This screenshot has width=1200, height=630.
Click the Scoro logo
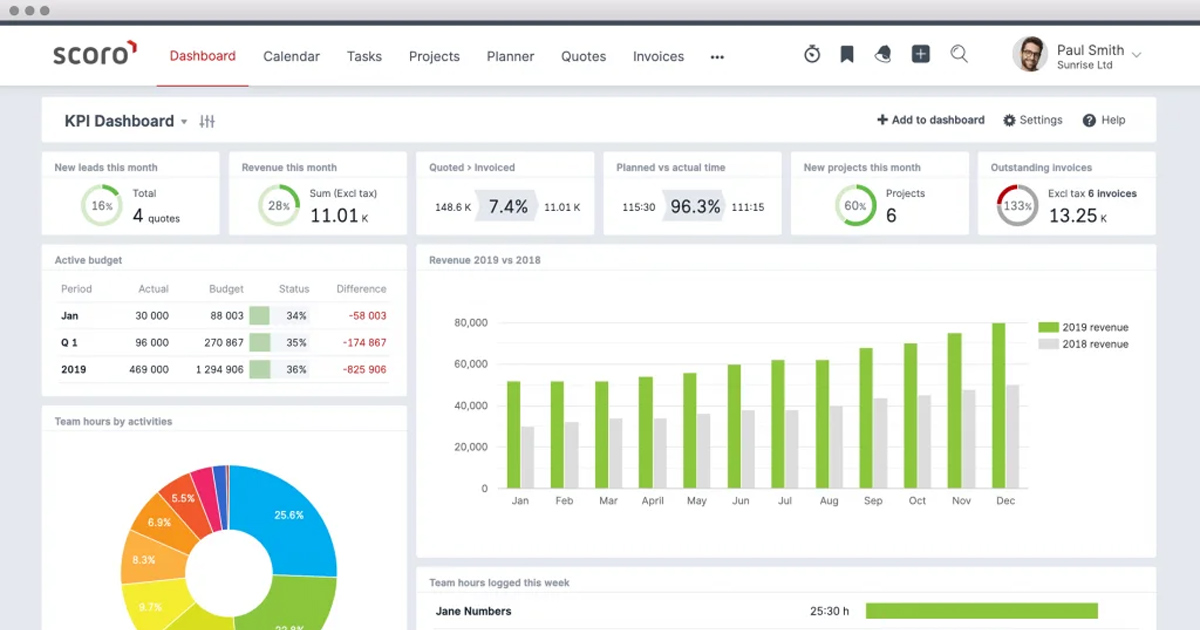94,55
